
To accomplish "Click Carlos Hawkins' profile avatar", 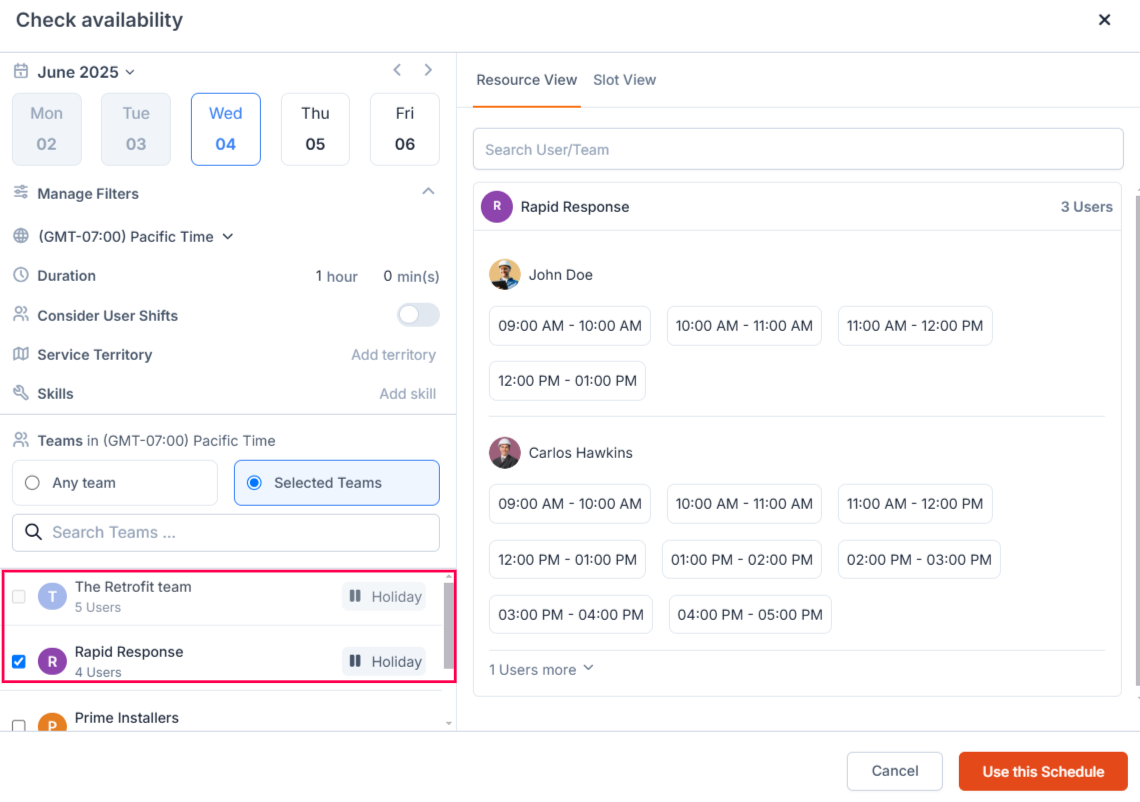I will point(505,453).
